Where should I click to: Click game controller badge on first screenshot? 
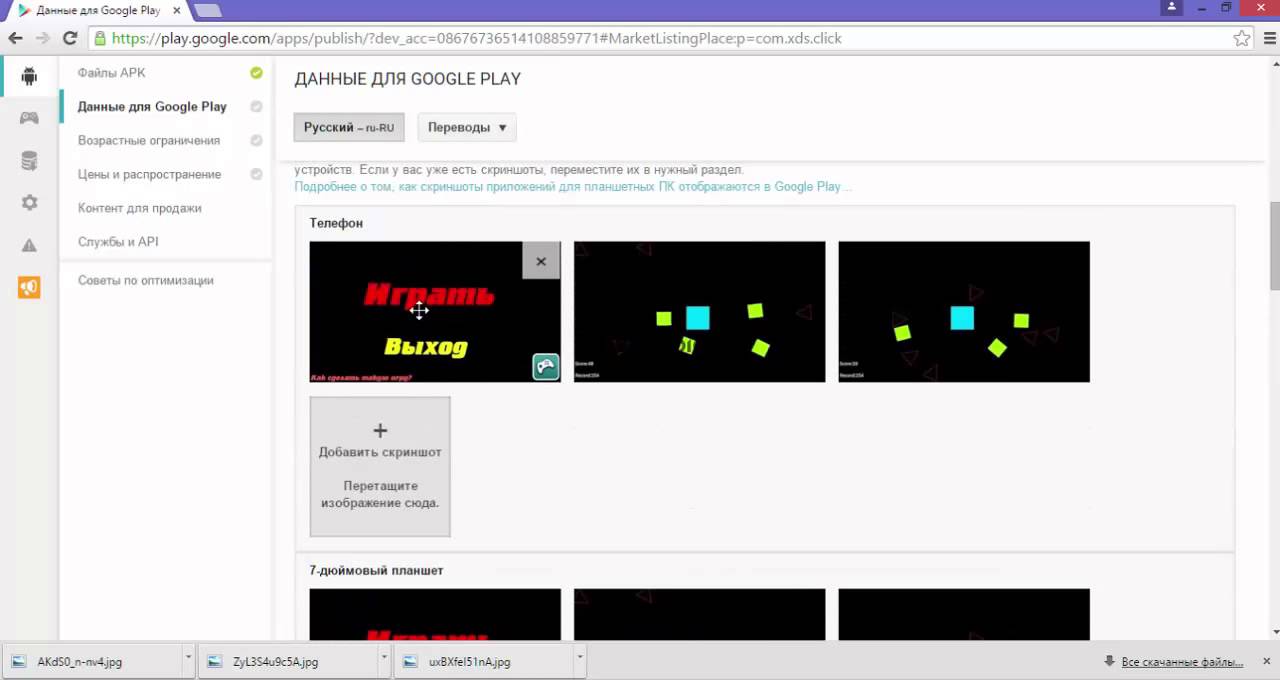545,367
